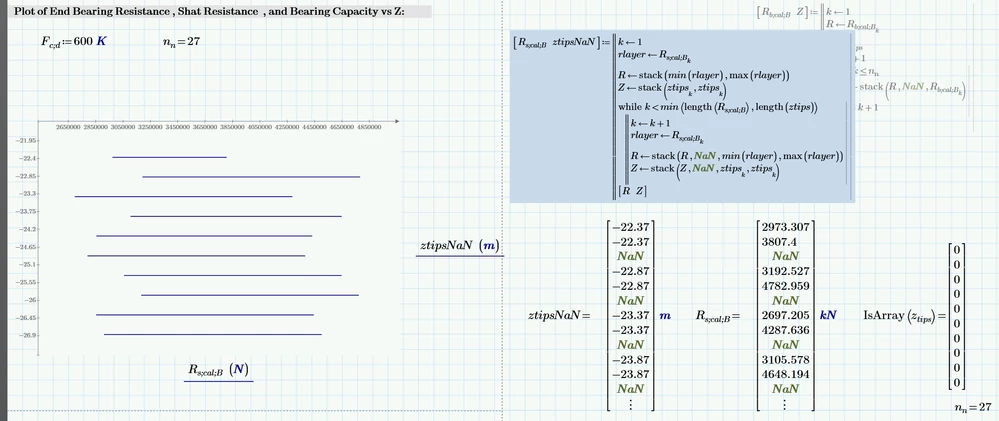Select the y-axis tick label −24.2

click(x=29, y=229)
